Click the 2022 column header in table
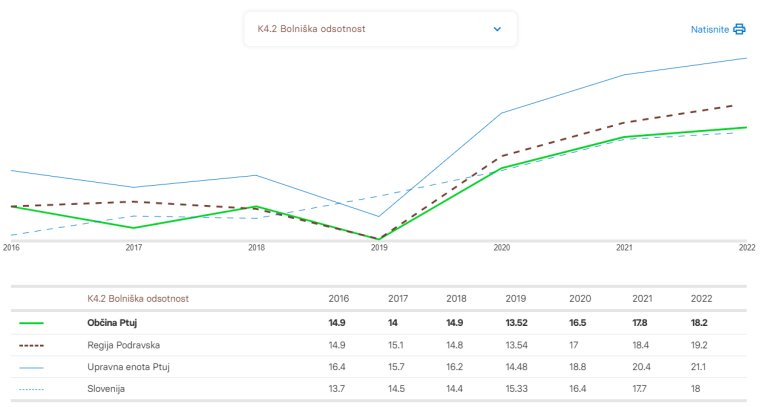Screen dimensions: 768x407 pos(702,298)
